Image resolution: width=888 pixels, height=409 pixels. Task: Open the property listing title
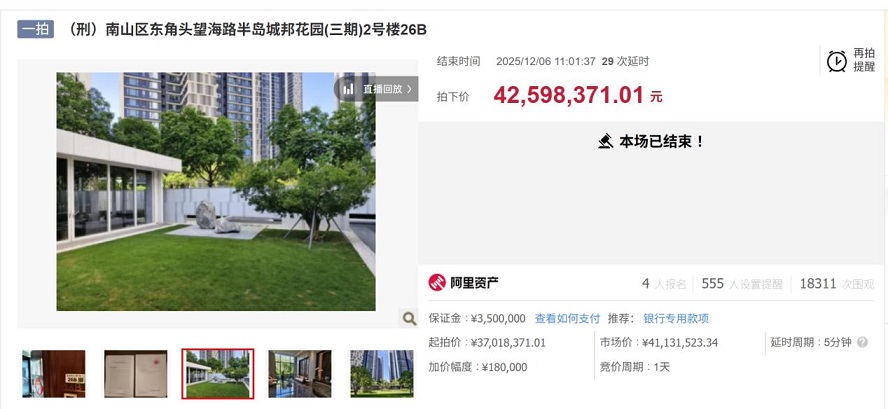pyautogui.click(x=247, y=29)
